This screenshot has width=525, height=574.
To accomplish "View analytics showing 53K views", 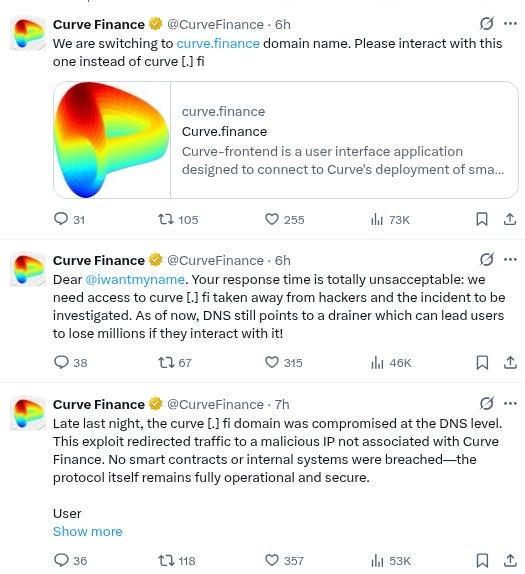I will [x=391, y=560].
